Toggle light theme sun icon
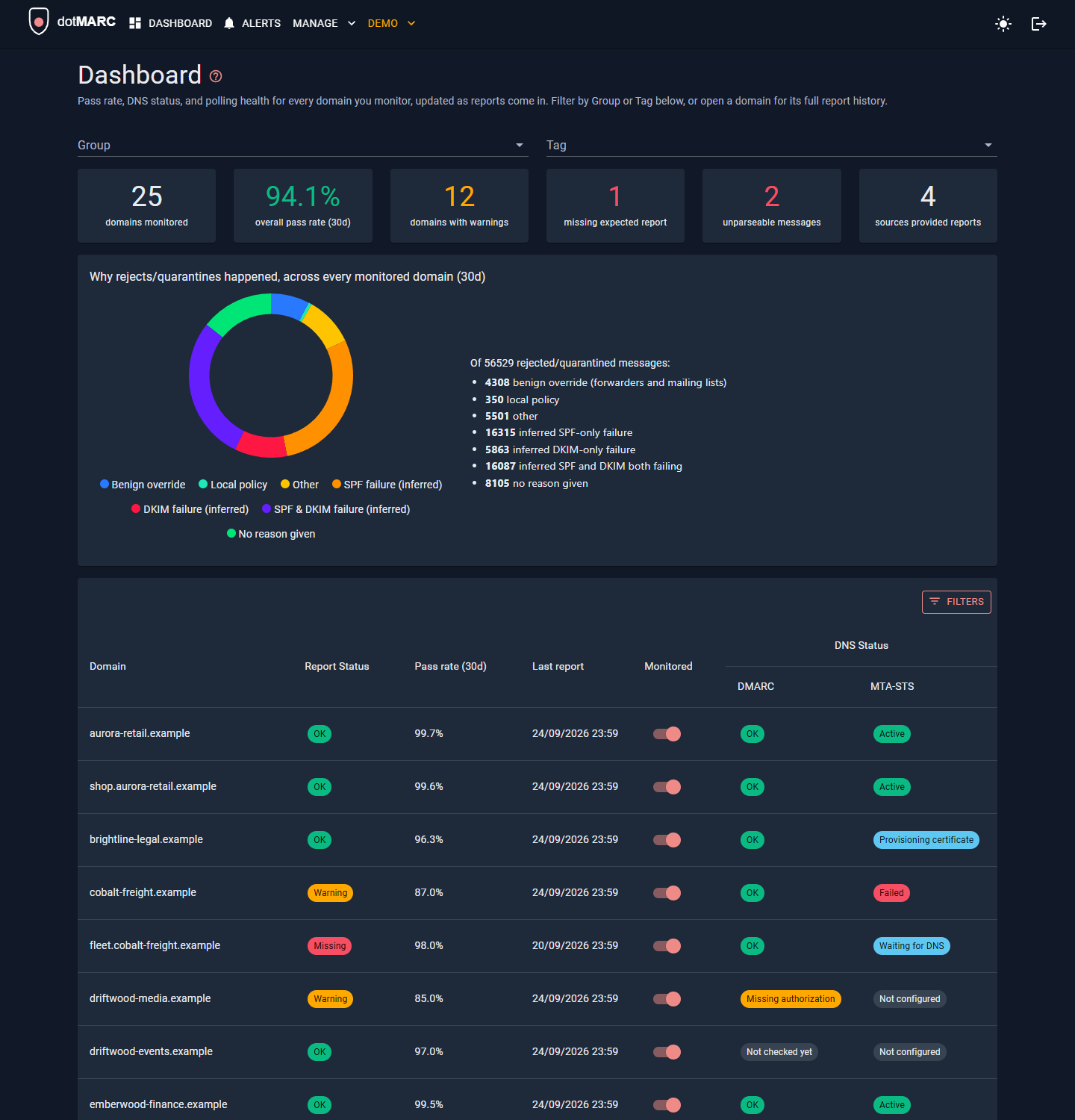 [x=1003, y=24]
